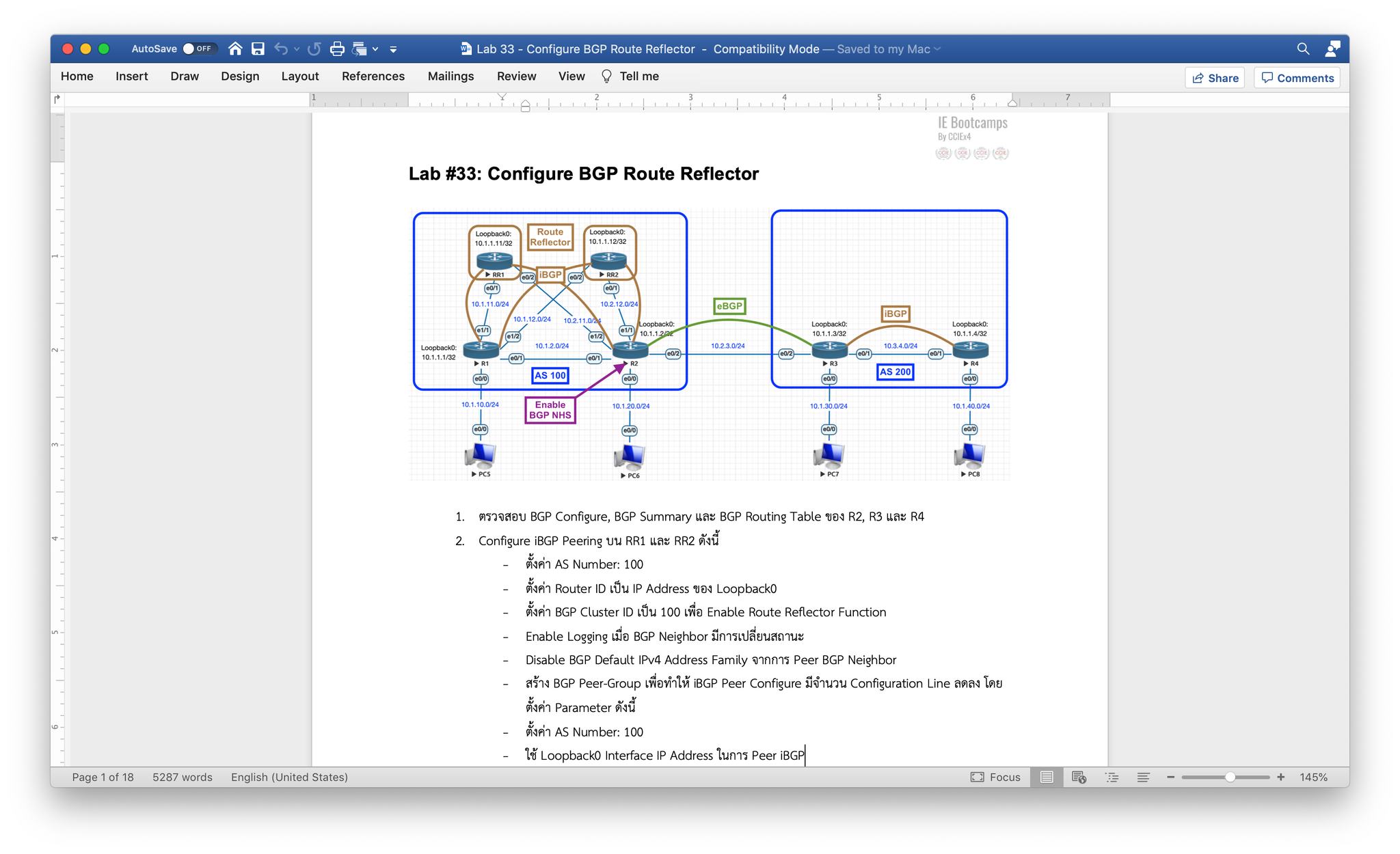The image size is (1400, 854).
Task: Click the Lab #33 heading text
Action: [x=583, y=174]
